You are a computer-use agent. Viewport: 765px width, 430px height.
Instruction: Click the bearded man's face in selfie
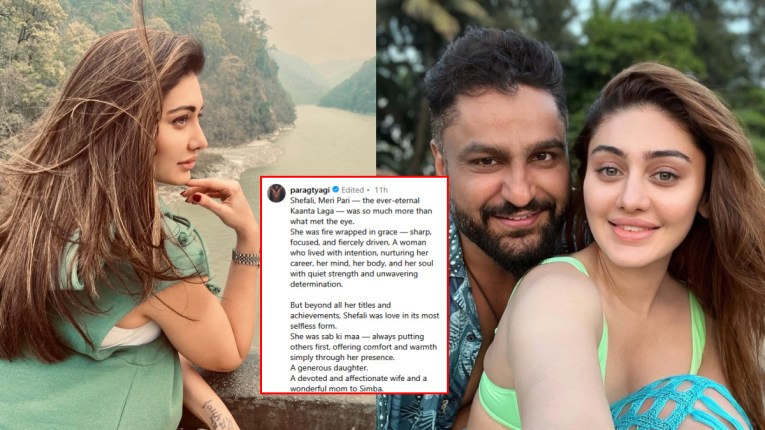click(505, 181)
